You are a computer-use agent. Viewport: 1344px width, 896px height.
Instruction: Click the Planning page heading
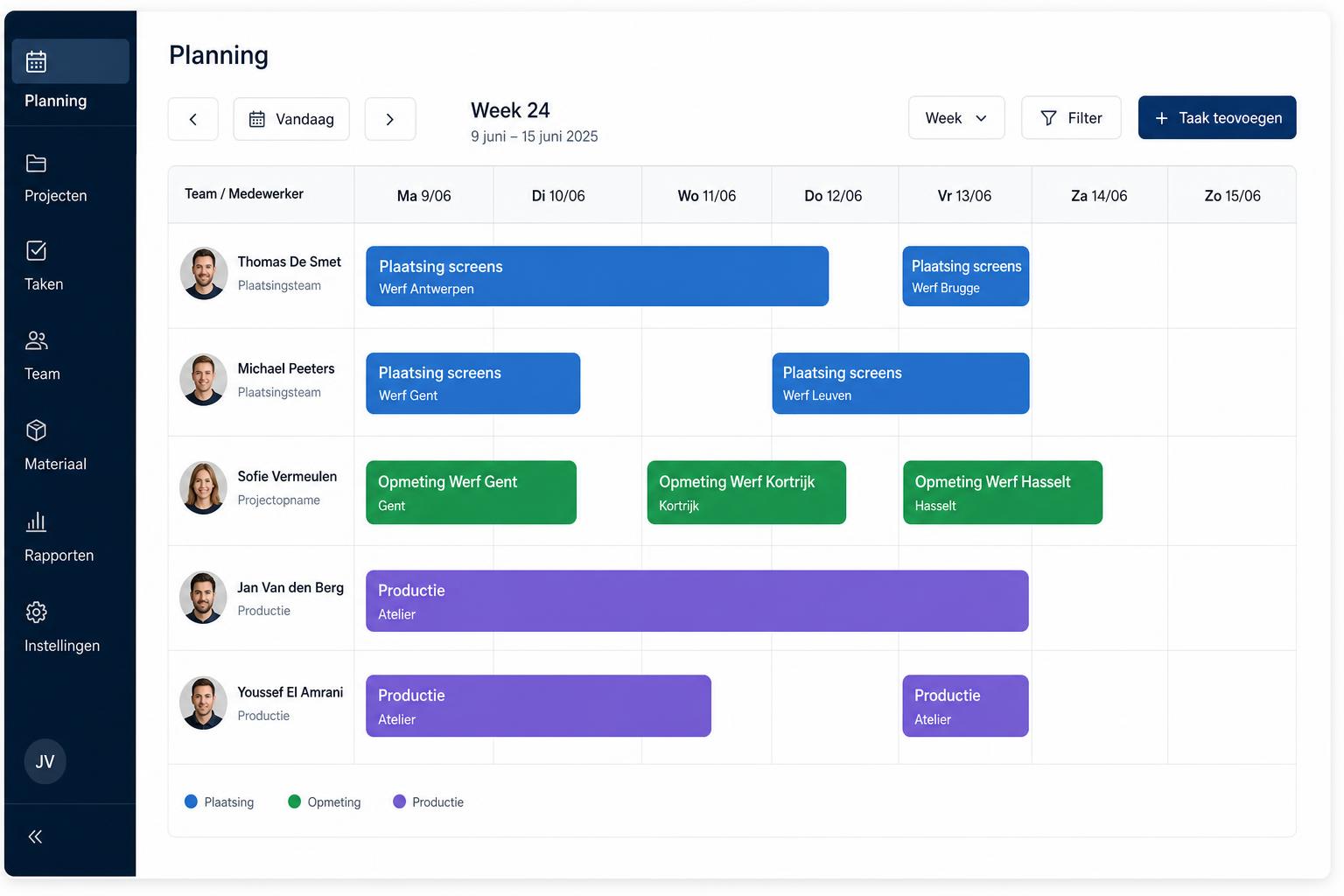pyautogui.click(x=219, y=55)
